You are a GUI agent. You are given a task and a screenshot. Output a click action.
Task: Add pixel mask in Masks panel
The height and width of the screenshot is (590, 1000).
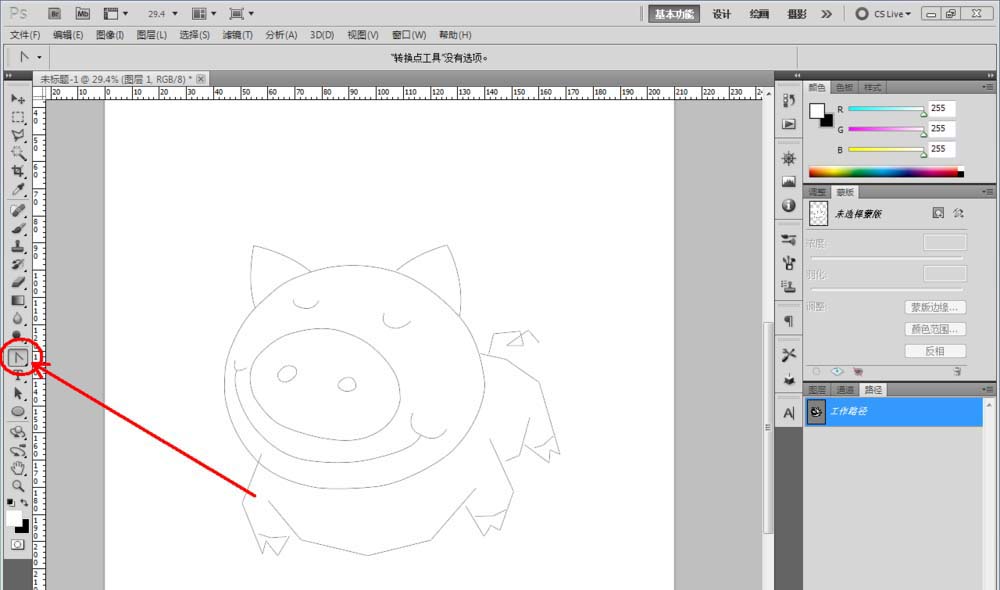938,213
